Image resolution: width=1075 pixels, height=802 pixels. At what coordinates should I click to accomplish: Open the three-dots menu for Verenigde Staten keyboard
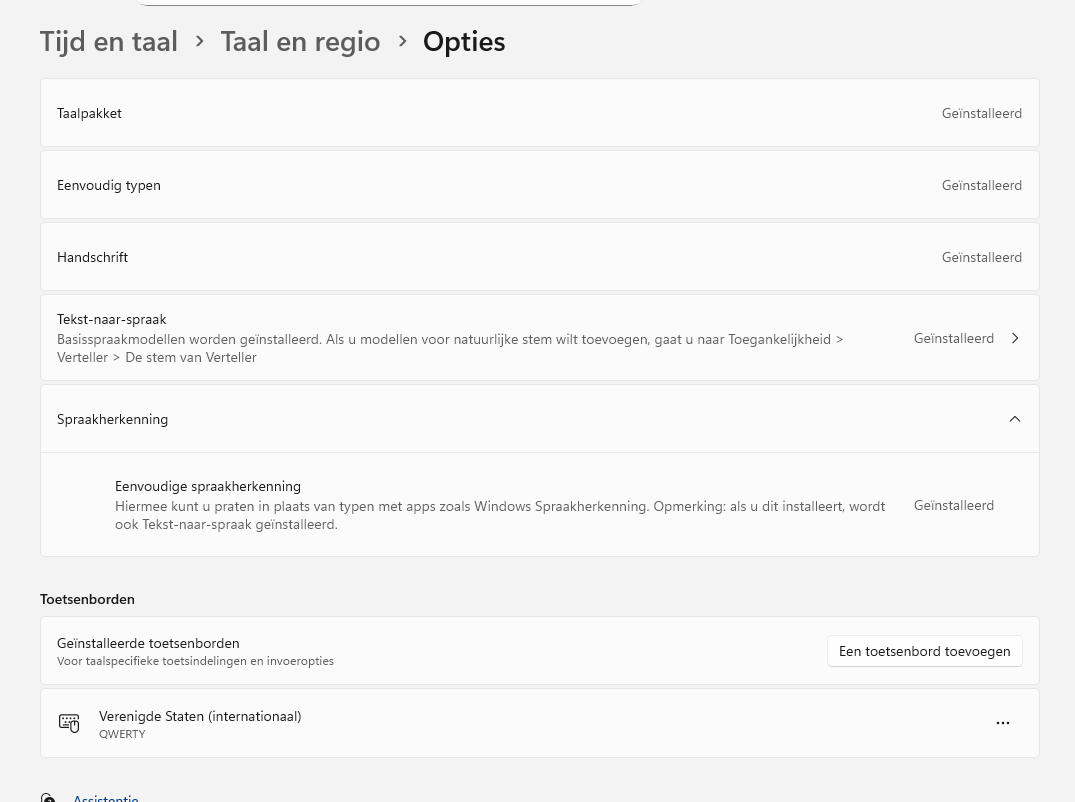tap(1002, 723)
